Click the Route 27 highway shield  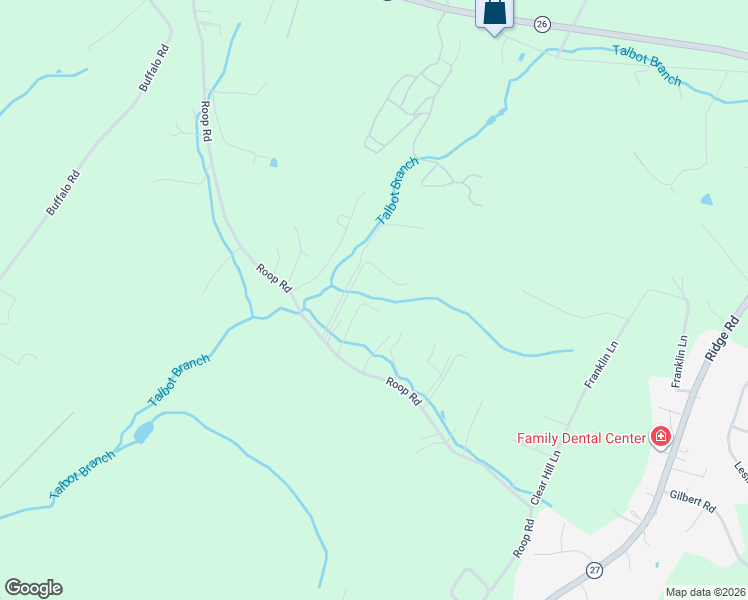point(594,570)
